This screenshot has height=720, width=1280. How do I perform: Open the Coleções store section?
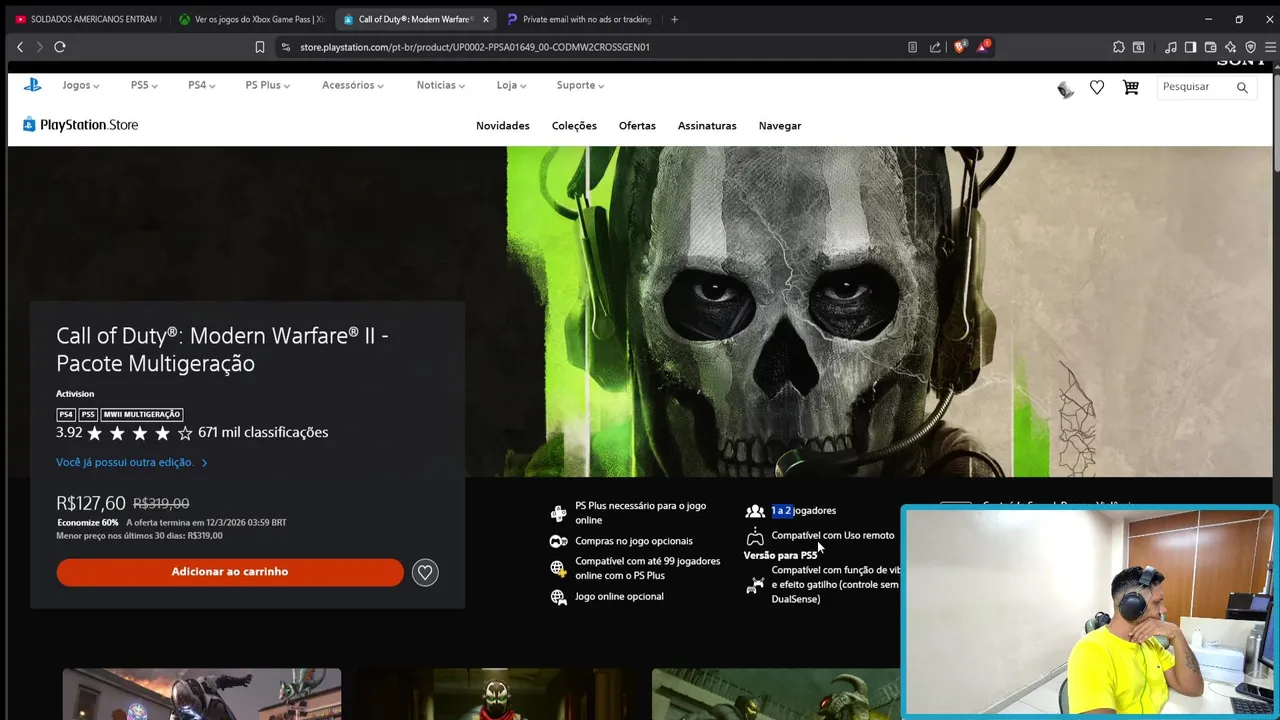point(574,126)
